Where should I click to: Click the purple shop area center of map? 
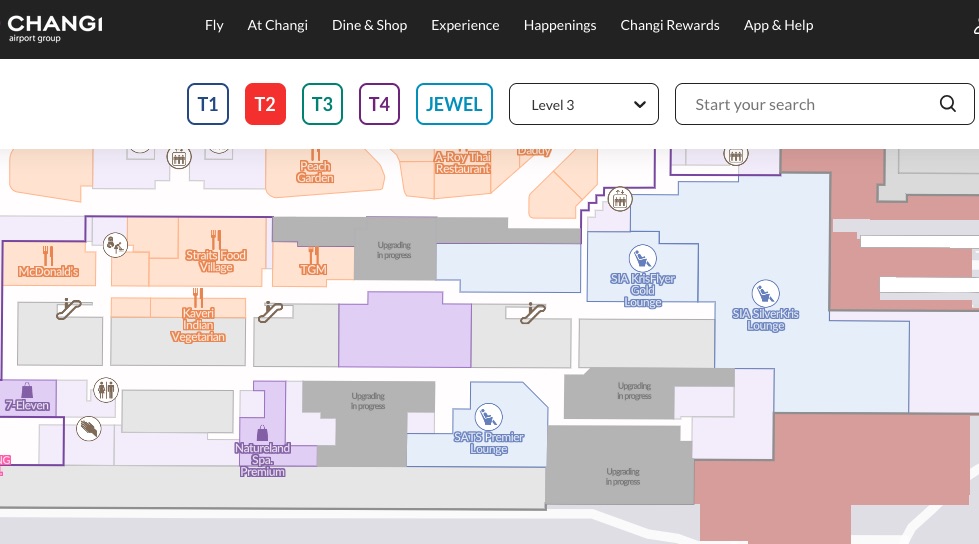(x=405, y=330)
